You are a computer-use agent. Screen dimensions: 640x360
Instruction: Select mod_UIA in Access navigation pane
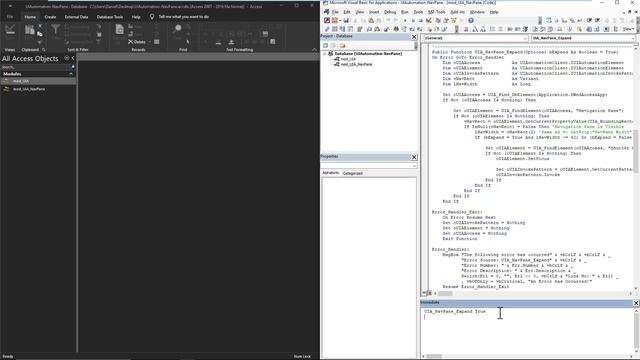click(x=38, y=81)
